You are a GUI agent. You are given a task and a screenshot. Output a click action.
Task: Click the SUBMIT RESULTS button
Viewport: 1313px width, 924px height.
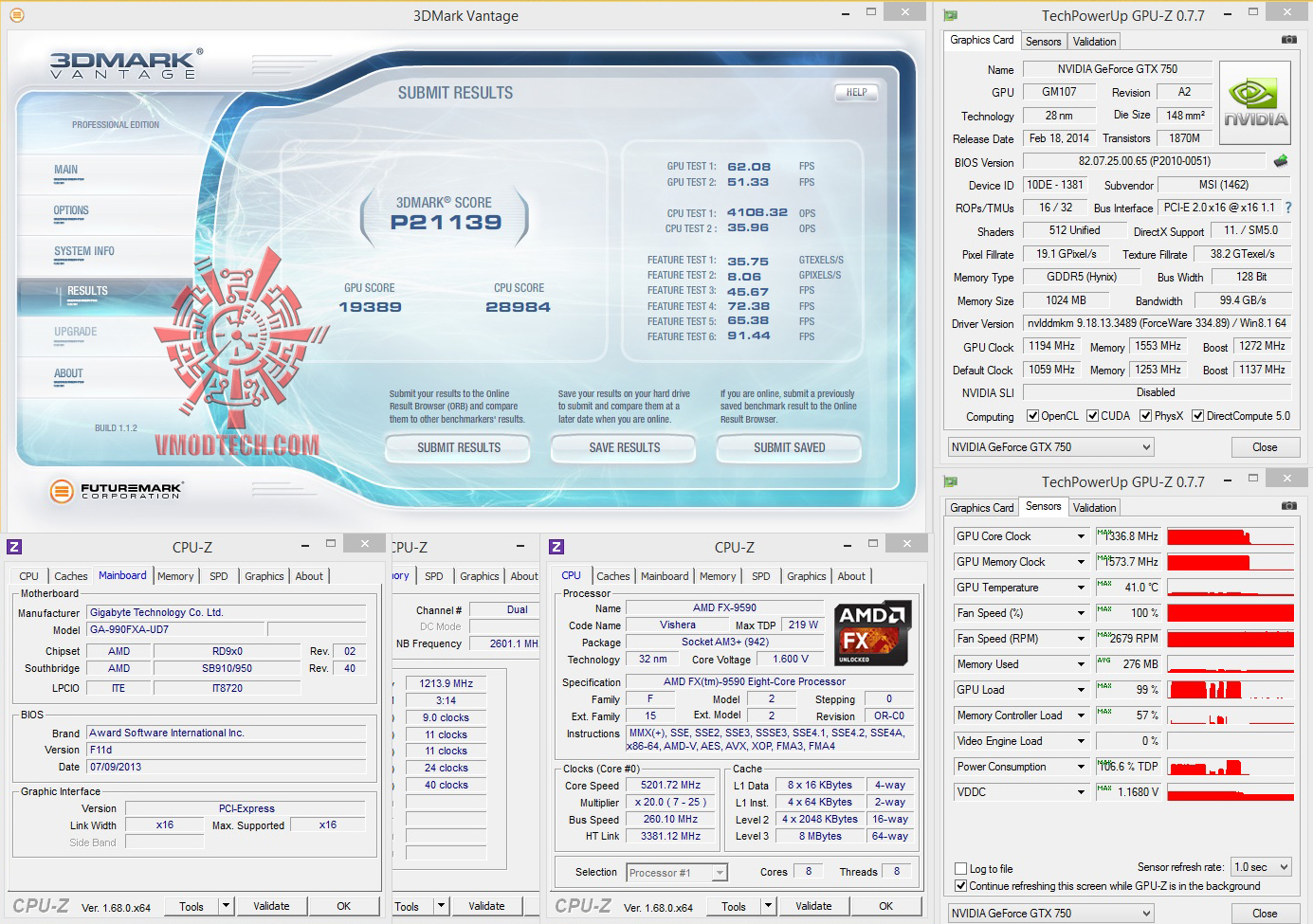459,447
